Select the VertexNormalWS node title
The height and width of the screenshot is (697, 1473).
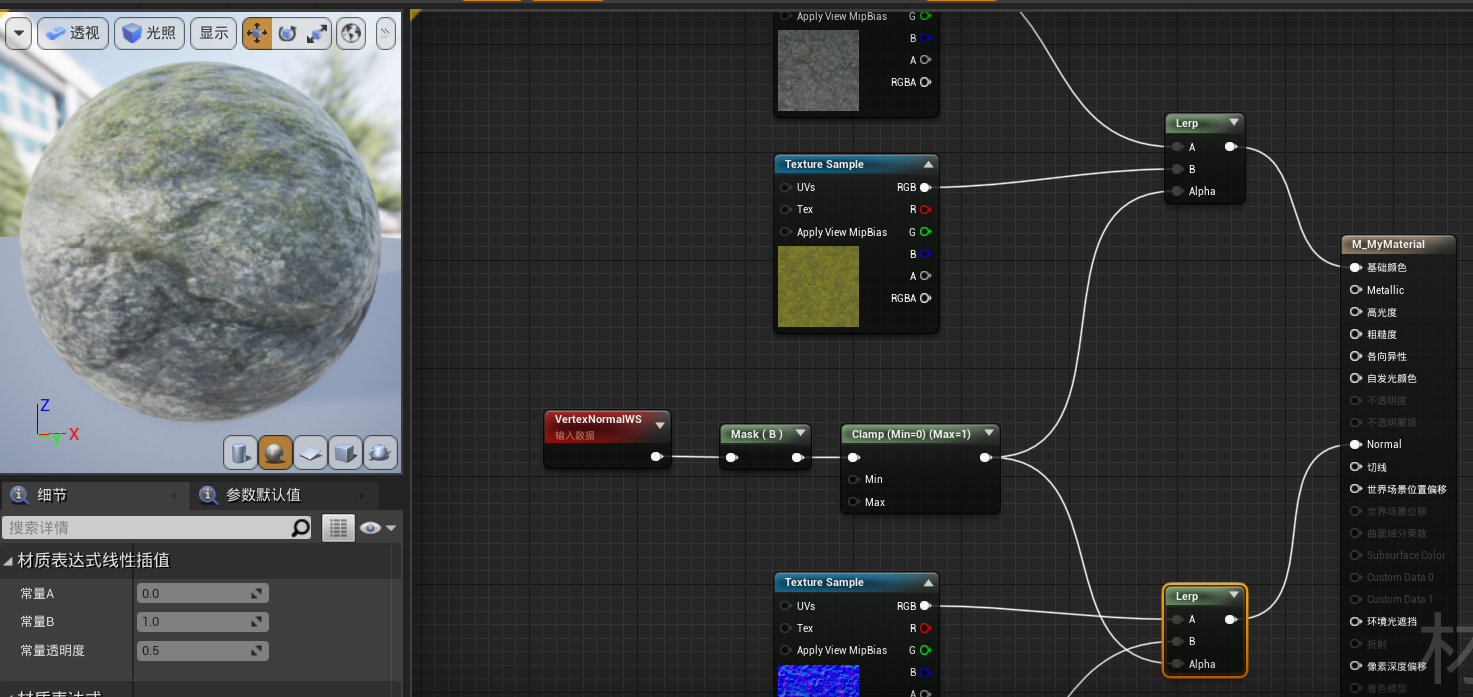[598, 419]
